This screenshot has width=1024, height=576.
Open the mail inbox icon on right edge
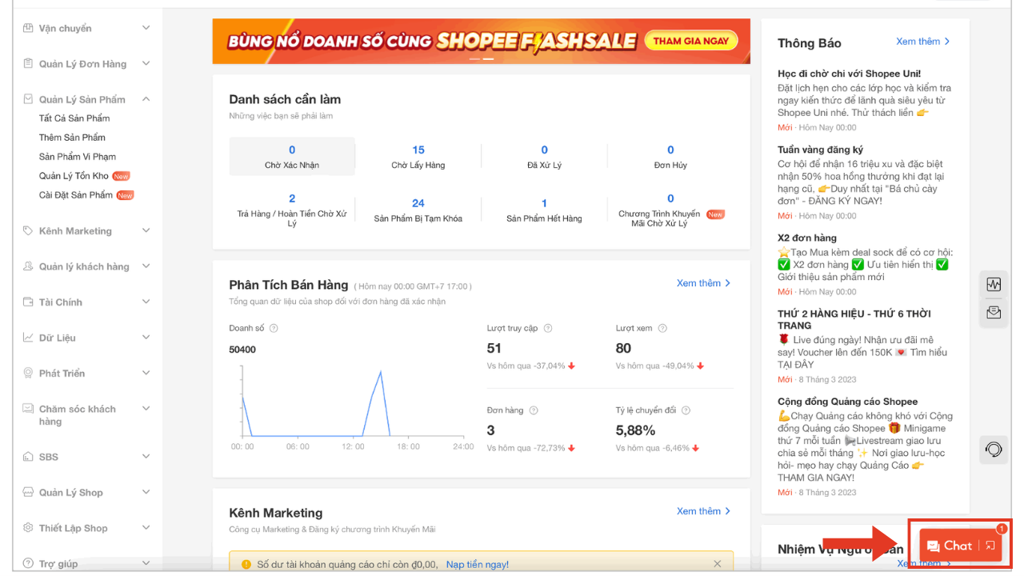tap(993, 313)
